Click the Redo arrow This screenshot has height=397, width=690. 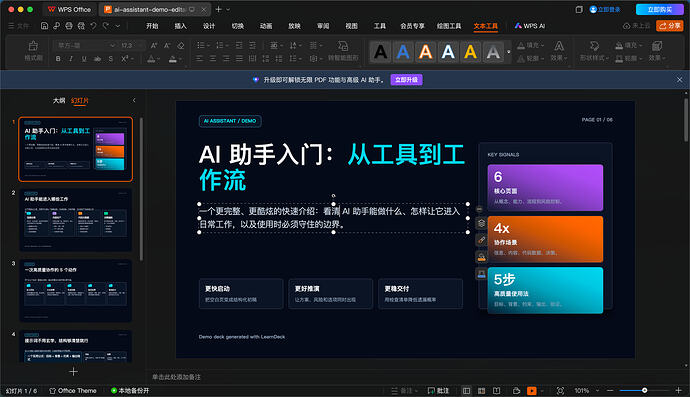tap(106, 26)
